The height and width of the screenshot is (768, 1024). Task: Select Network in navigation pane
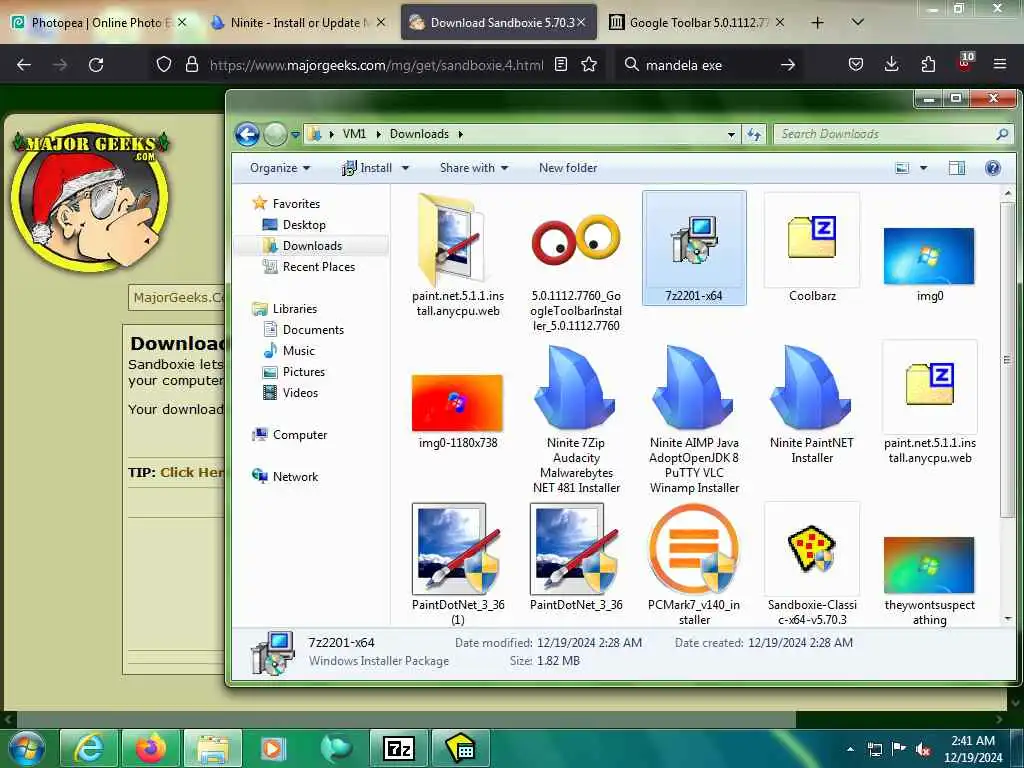285,477
